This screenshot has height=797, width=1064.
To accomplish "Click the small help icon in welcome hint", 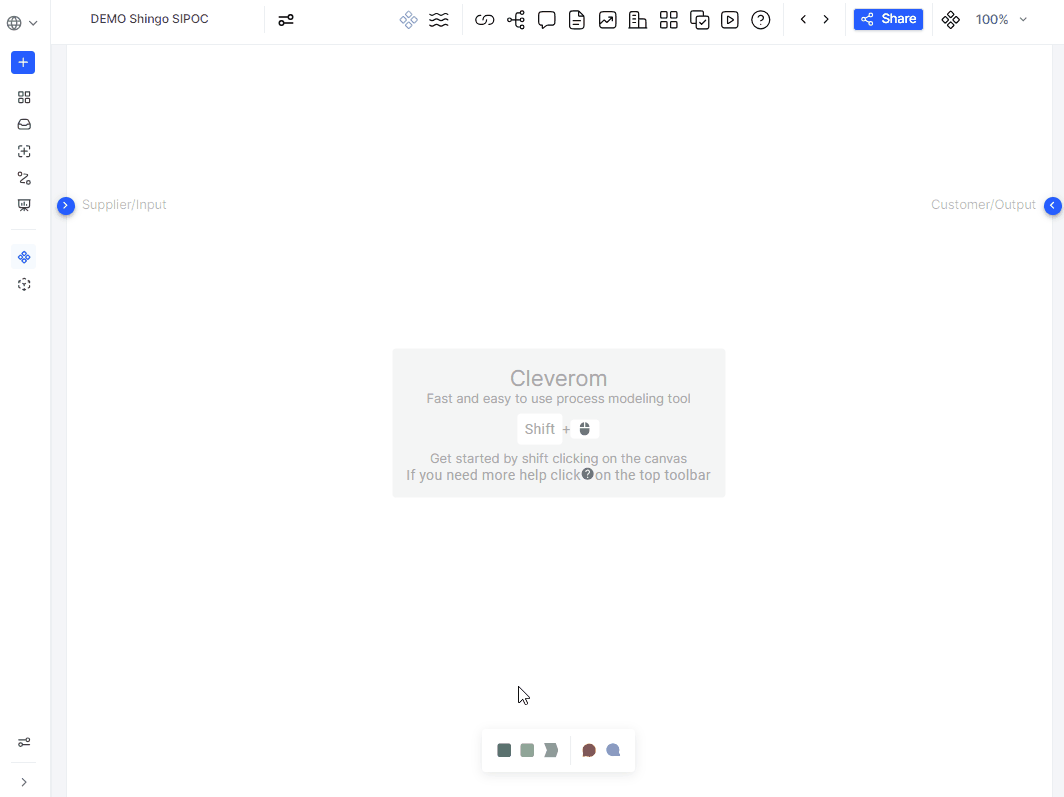I will coord(588,473).
